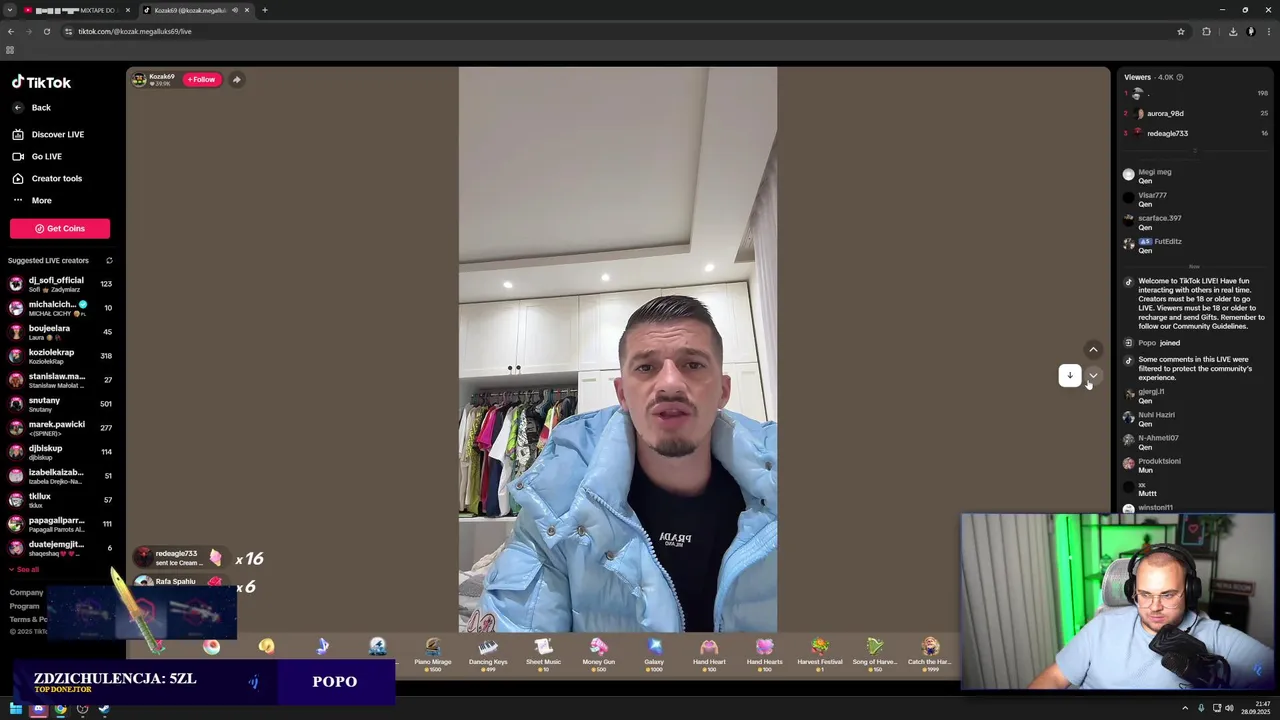Reload the TikTok page
Screen dimensions: 1280x720
(x=46, y=31)
